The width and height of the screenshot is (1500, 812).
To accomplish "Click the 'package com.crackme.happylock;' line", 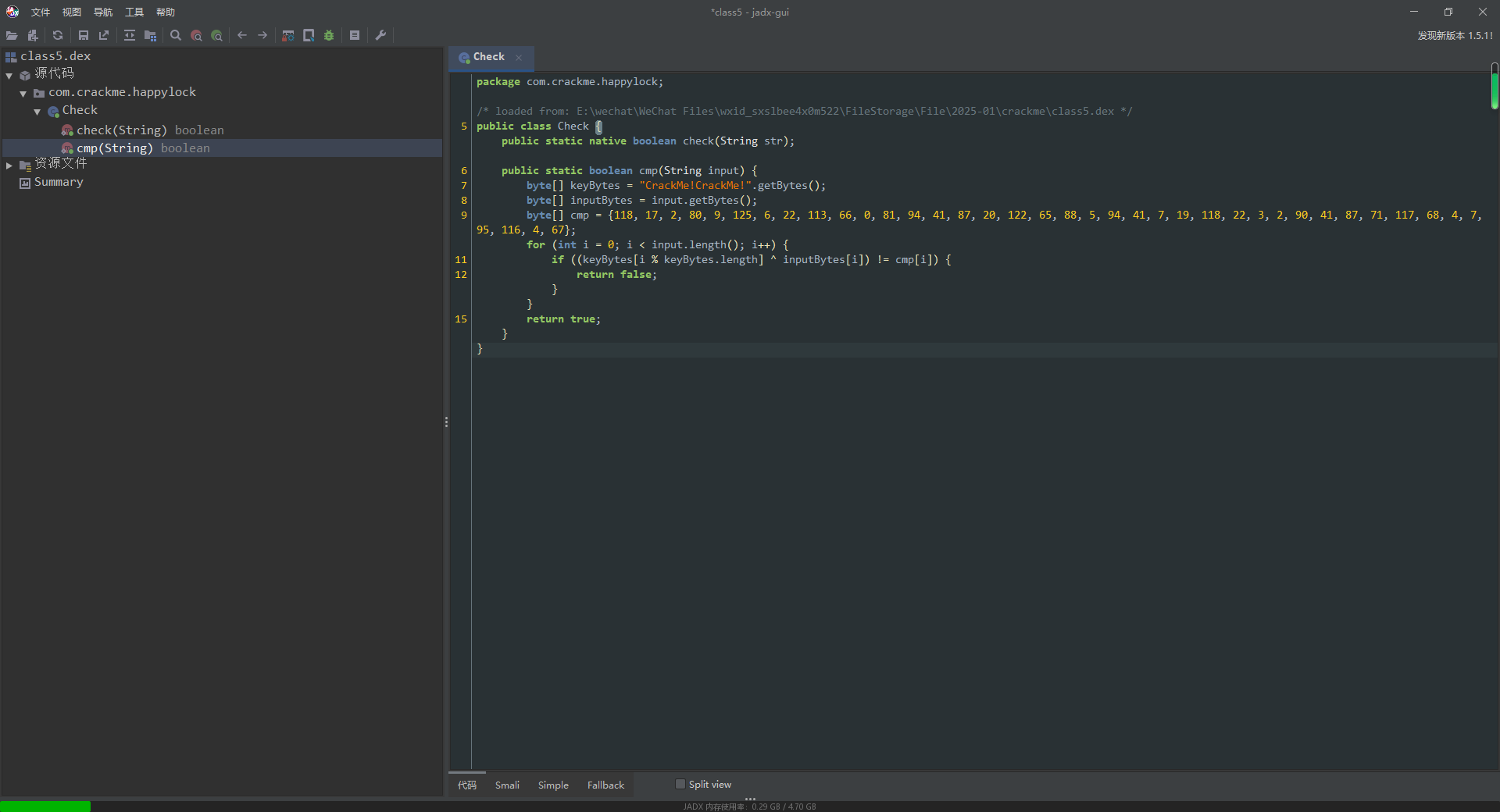I will [570, 82].
